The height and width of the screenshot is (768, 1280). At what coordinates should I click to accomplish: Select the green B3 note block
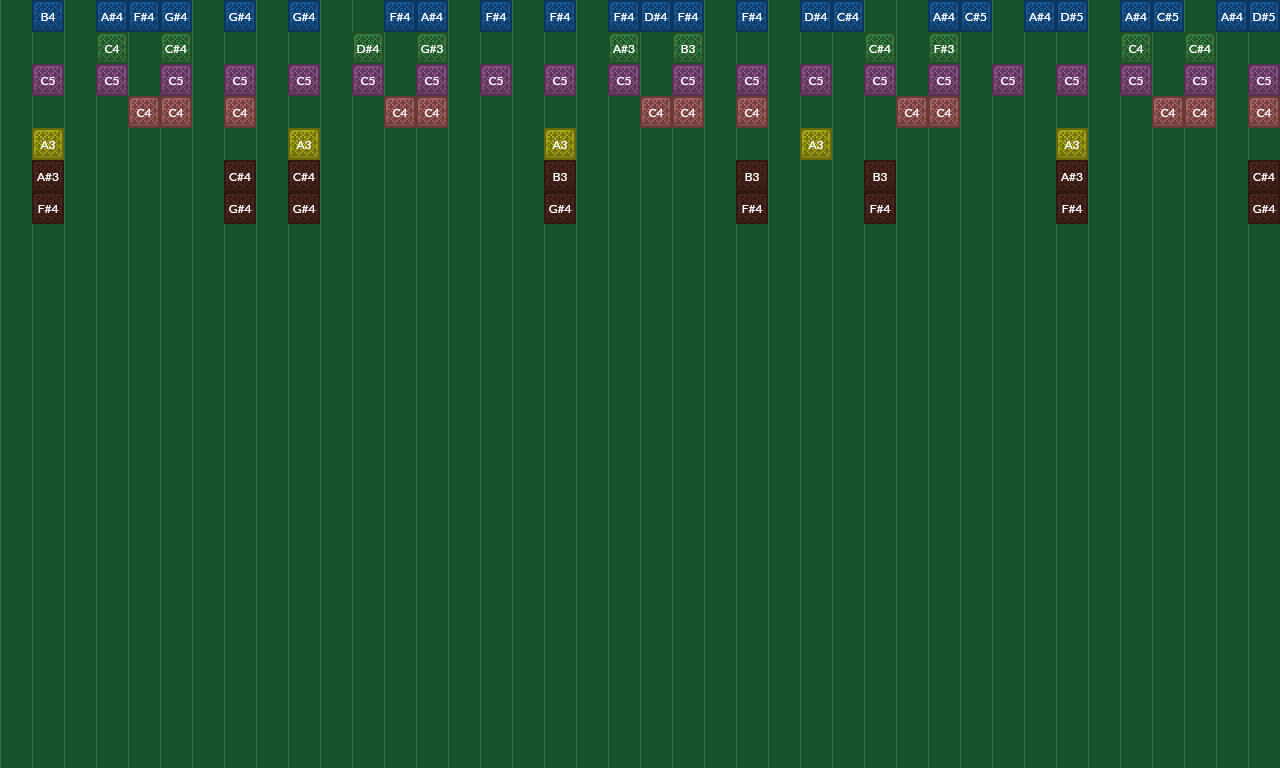click(x=688, y=49)
